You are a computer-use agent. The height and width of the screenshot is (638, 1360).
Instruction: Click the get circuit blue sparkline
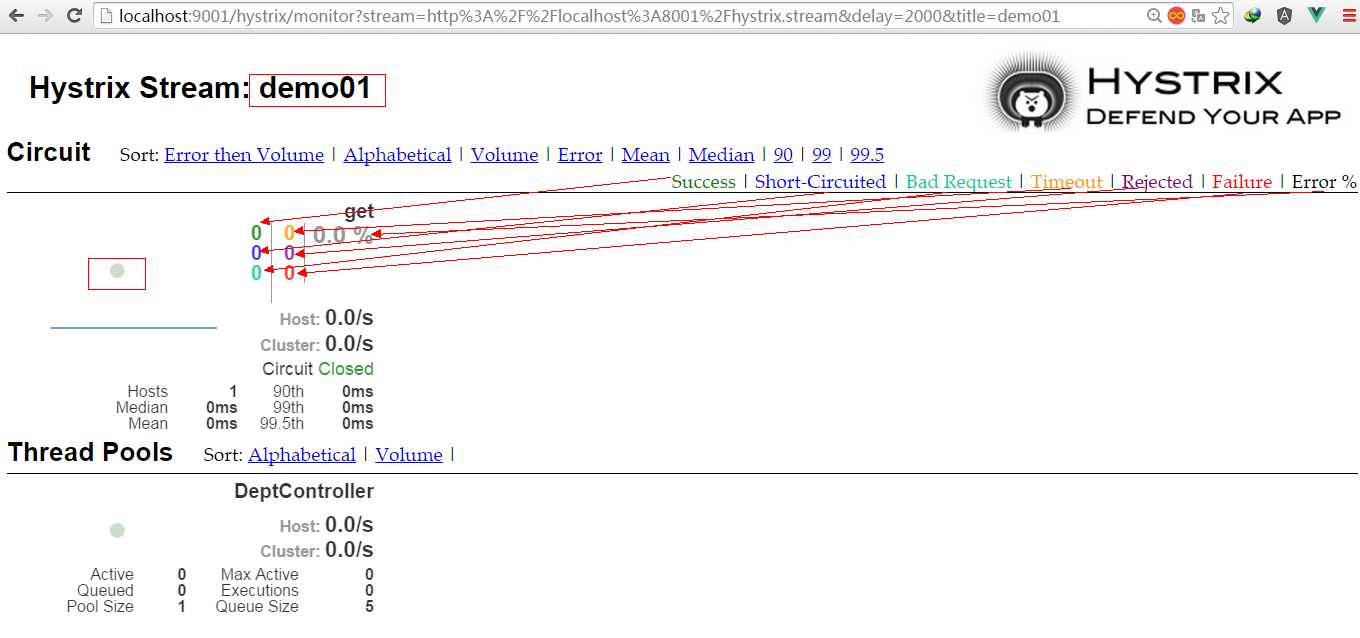134,327
